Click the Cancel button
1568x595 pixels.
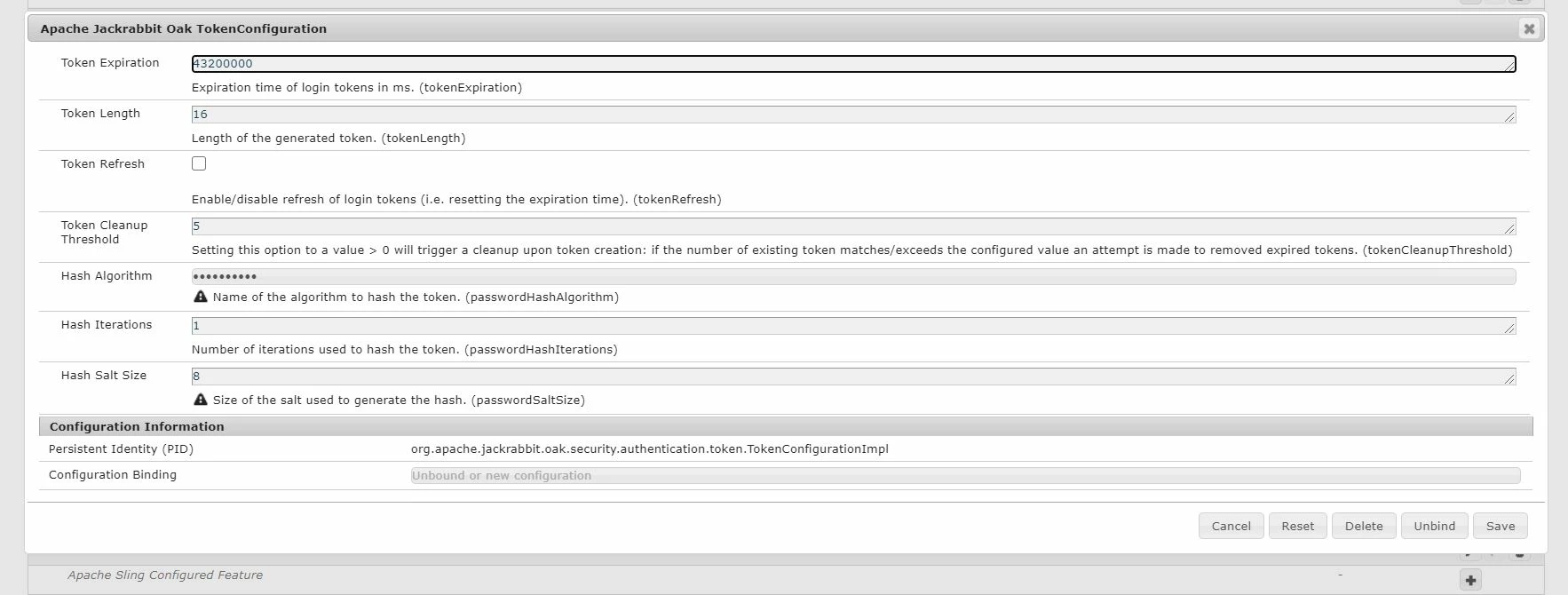click(x=1231, y=526)
